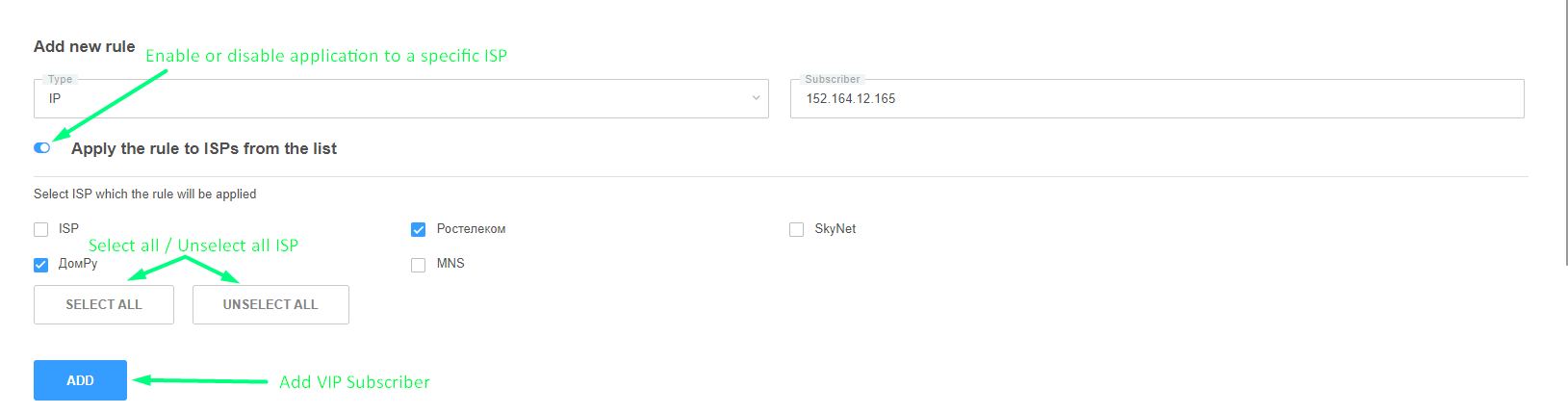
Task: Open the Type dropdown showing IP
Action: (399, 98)
